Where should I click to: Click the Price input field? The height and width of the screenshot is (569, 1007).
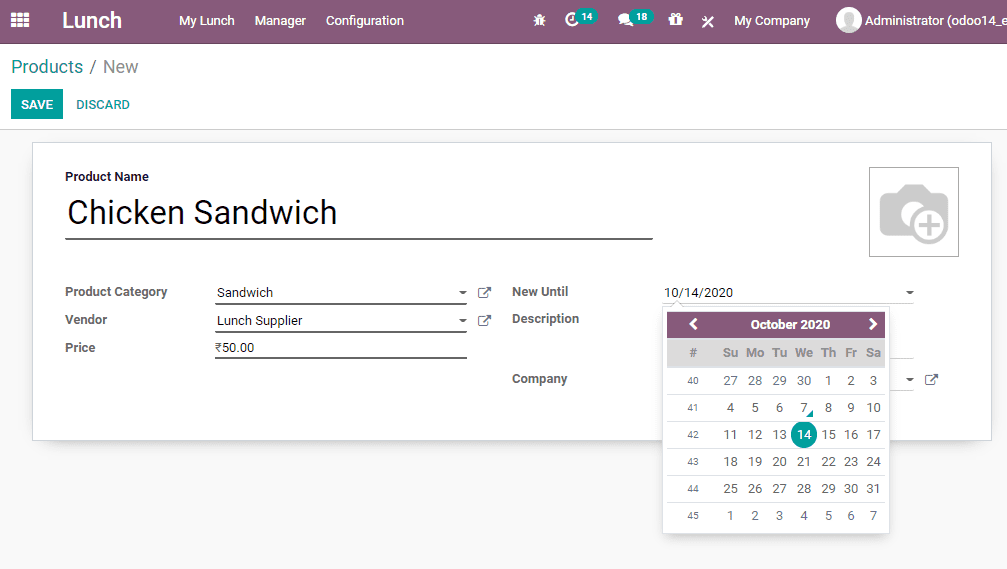click(x=340, y=348)
